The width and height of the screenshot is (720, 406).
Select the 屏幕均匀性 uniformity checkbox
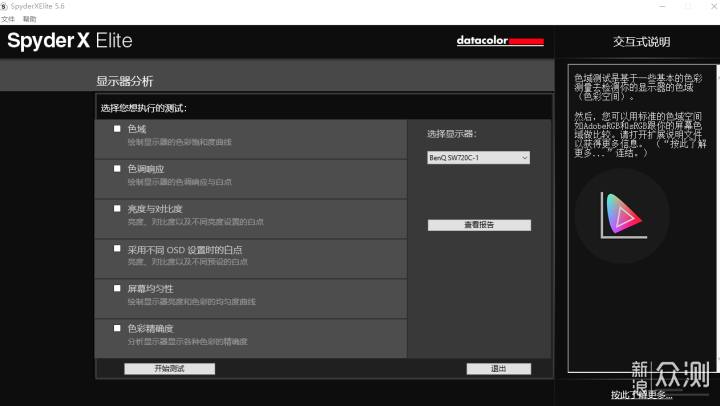(x=117, y=288)
